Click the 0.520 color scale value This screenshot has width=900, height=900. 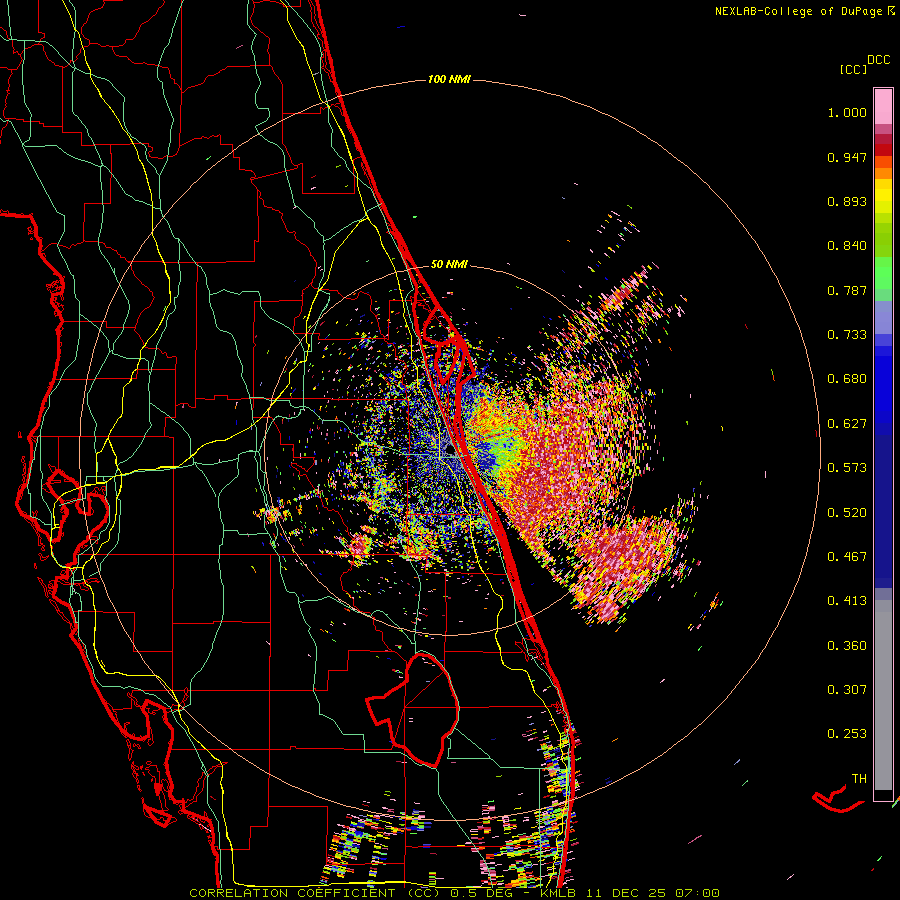pos(847,513)
